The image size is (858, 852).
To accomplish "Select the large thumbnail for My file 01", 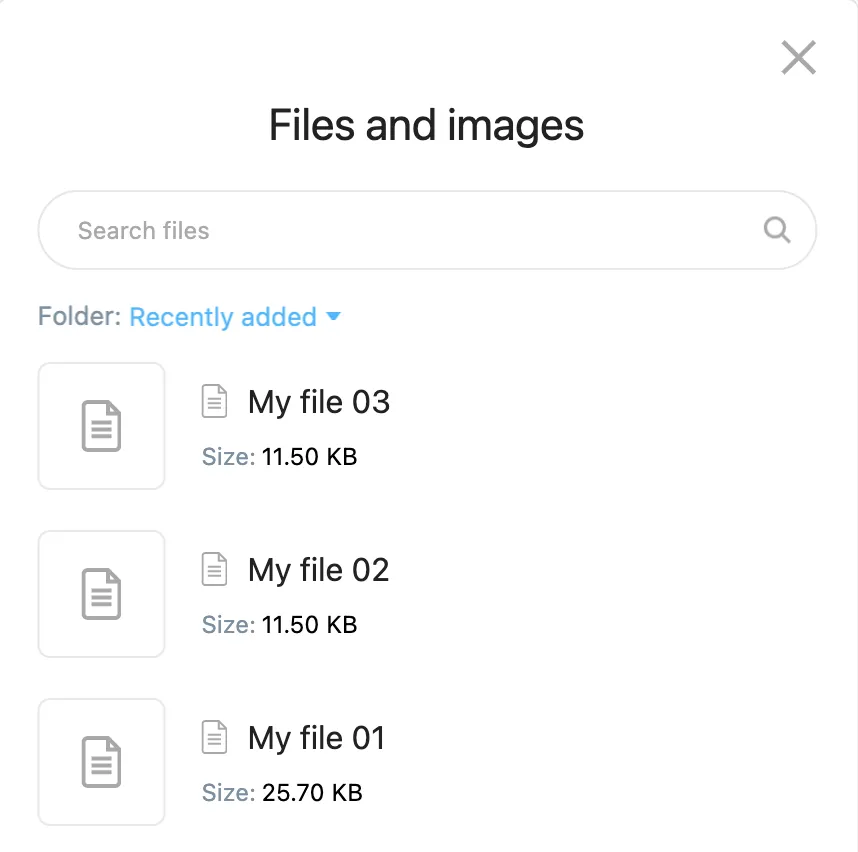I will [101, 762].
